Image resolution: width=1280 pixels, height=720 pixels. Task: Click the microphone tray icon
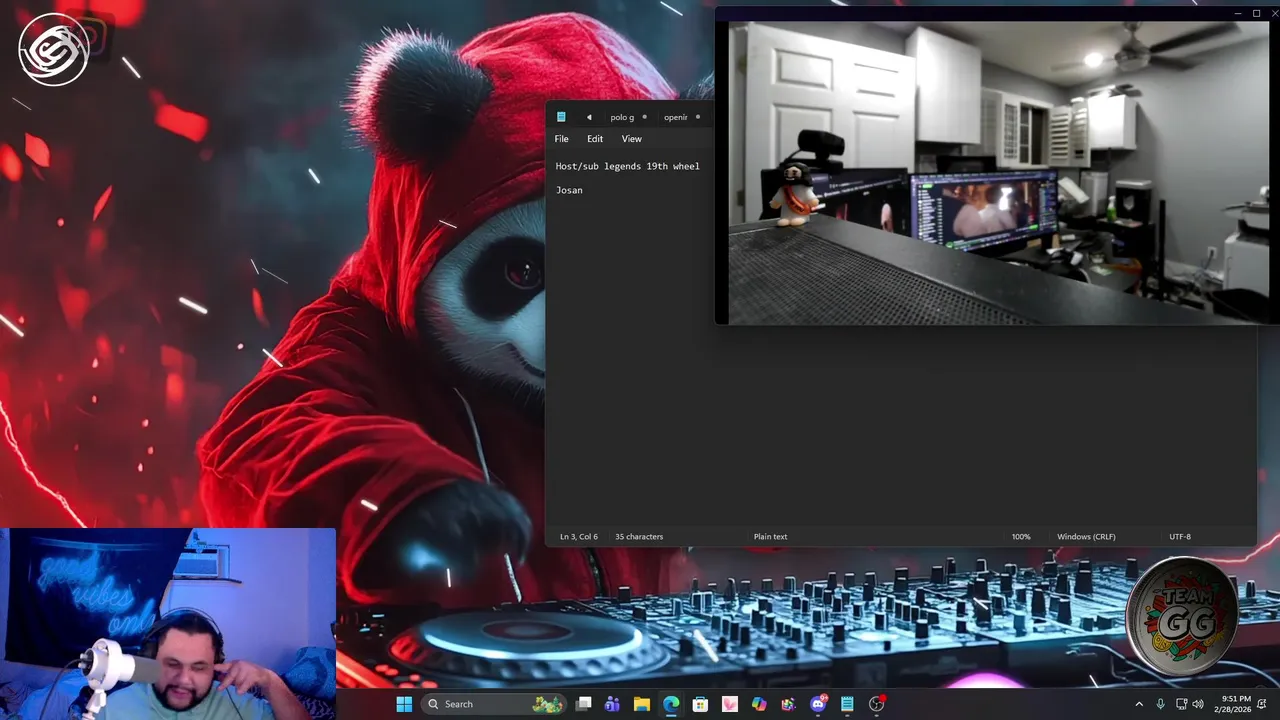[x=1160, y=704]
